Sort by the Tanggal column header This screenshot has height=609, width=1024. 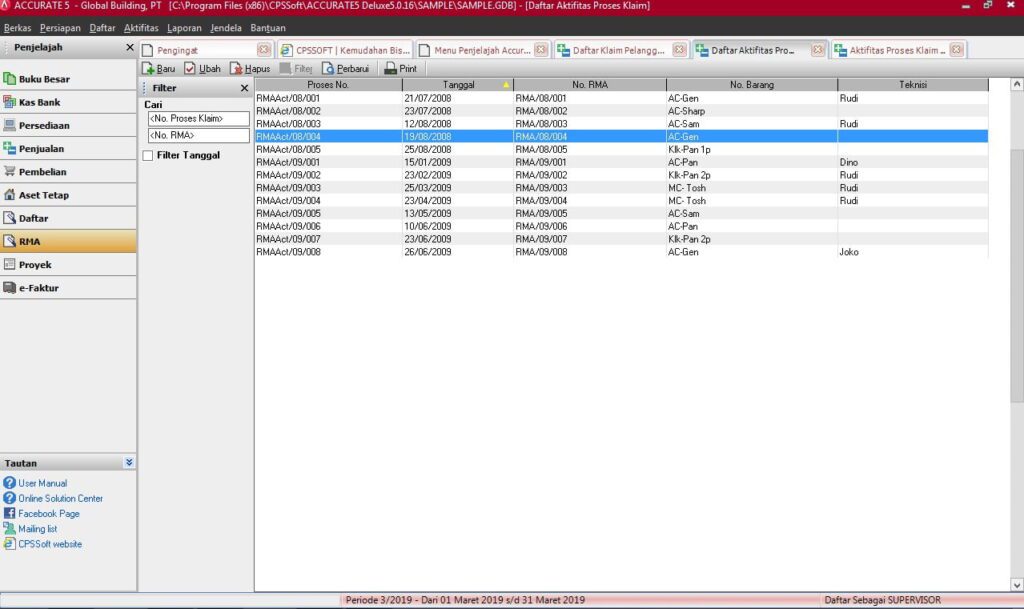point(459,85)
